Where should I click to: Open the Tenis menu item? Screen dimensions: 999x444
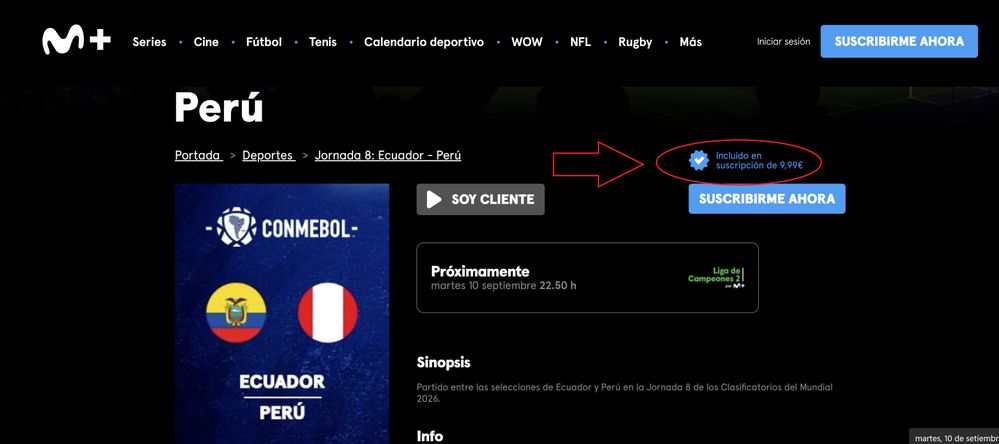[322, 42]
